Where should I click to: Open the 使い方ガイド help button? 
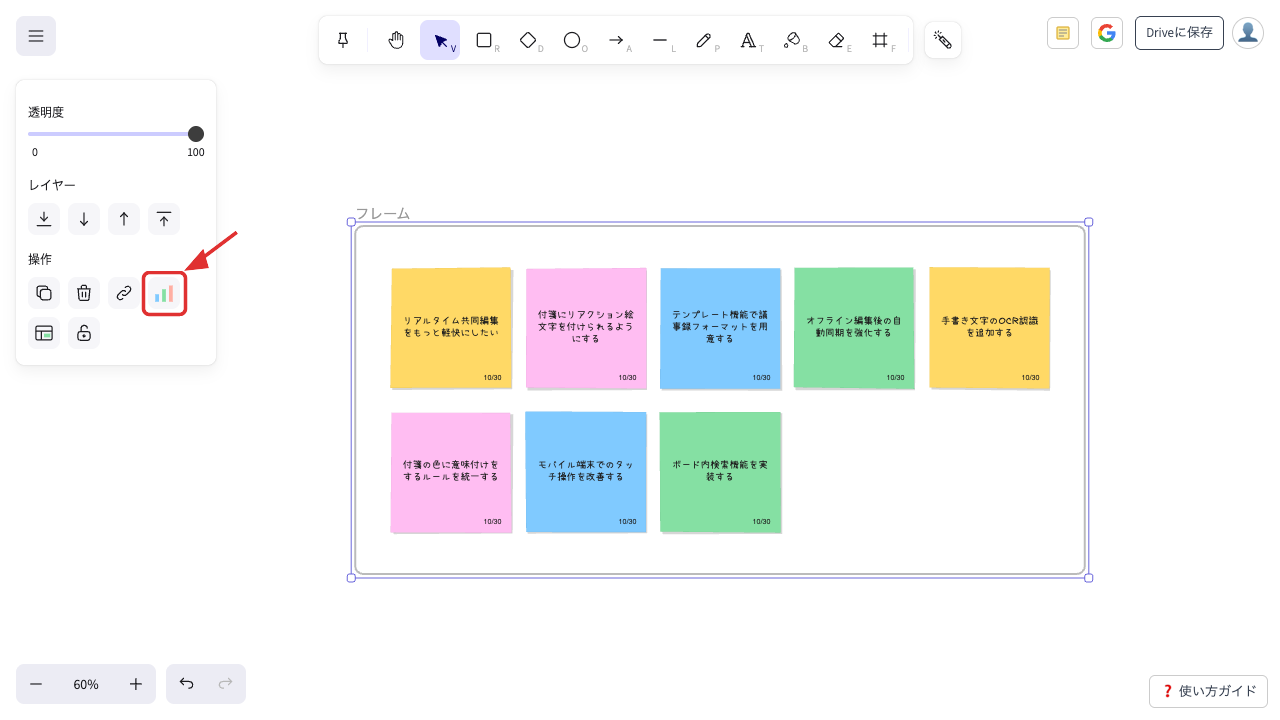click(1208, 691)
